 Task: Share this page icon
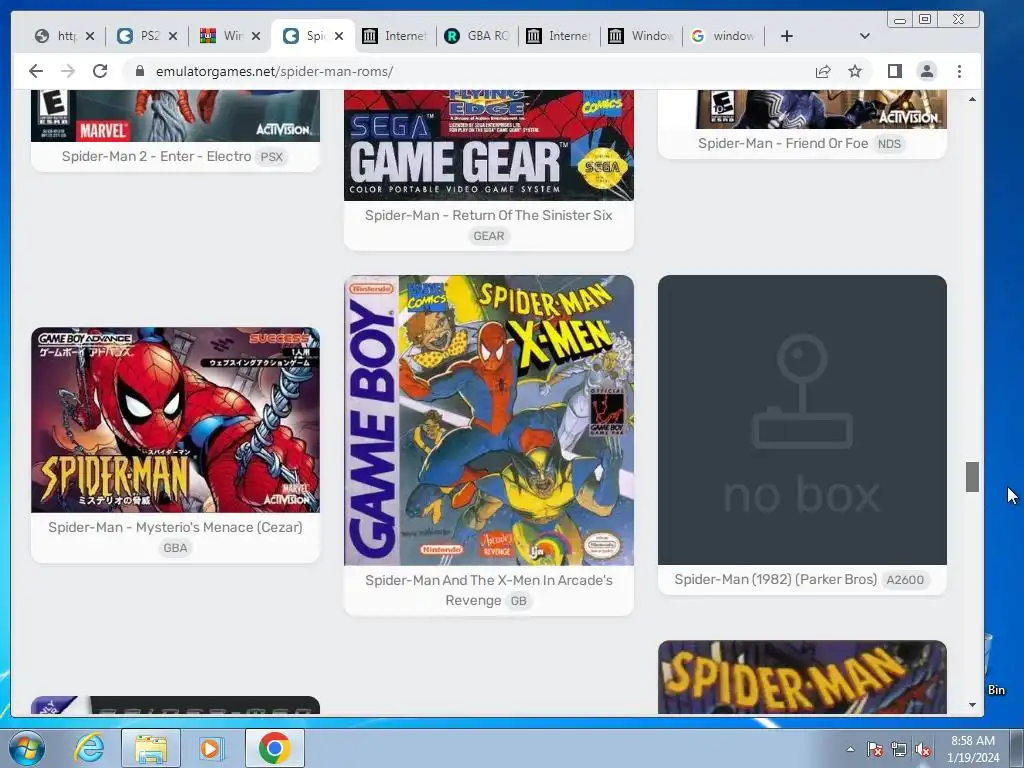pyautogui.click(x=823, y=71)
